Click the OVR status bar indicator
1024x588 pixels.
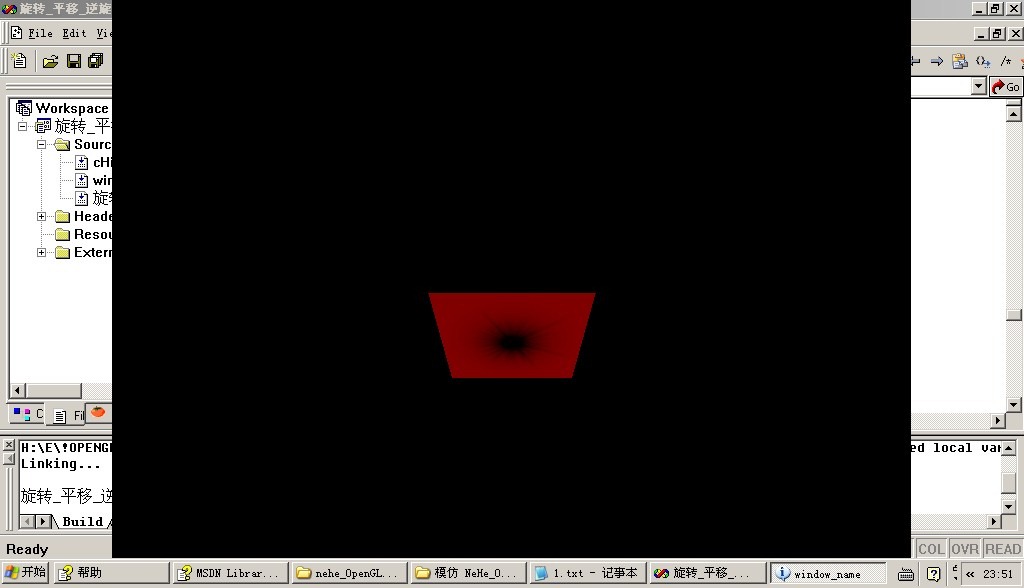[x=965, y=549]
